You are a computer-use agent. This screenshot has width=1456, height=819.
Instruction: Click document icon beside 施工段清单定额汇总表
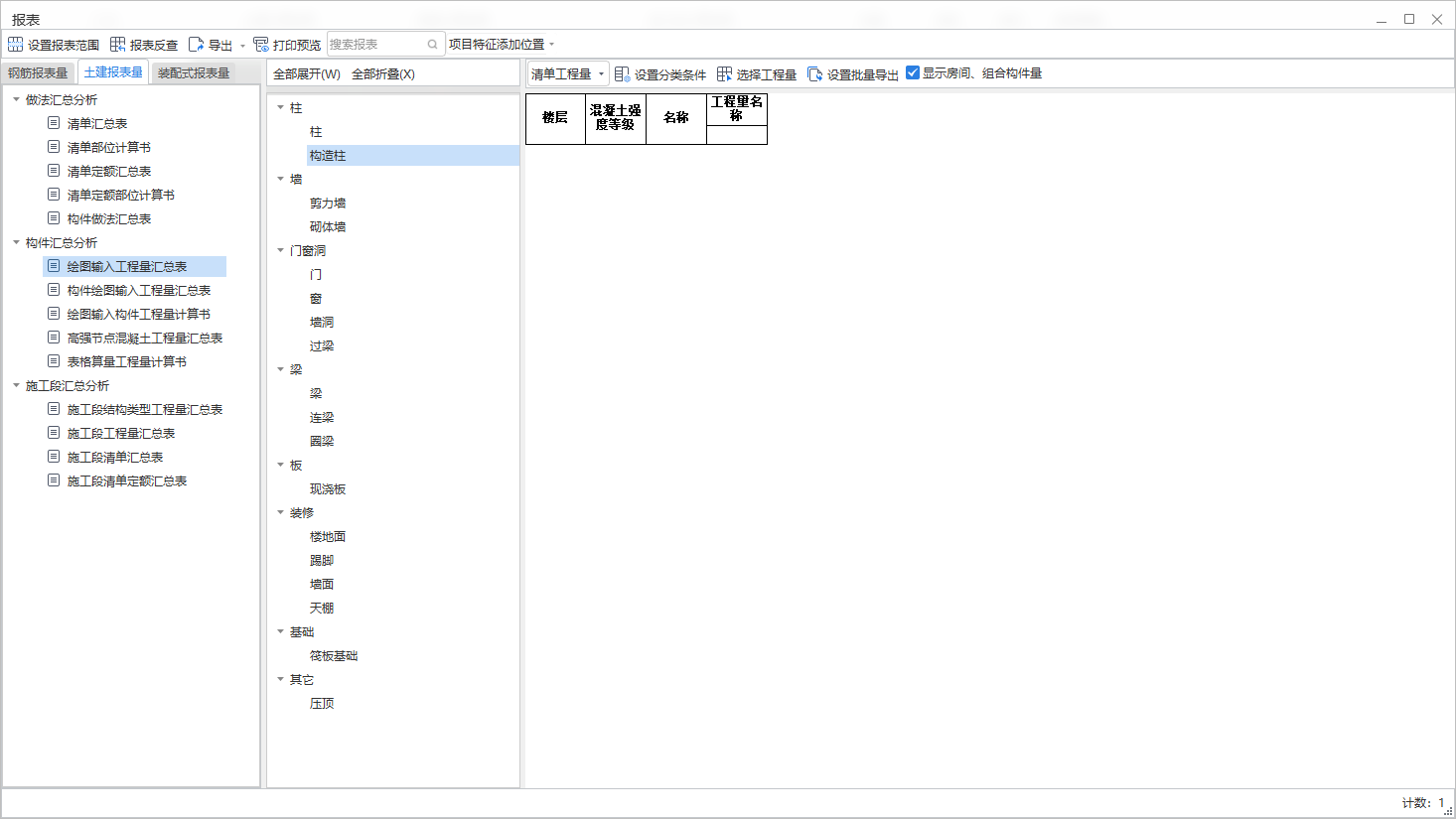[x=54, y=480]
